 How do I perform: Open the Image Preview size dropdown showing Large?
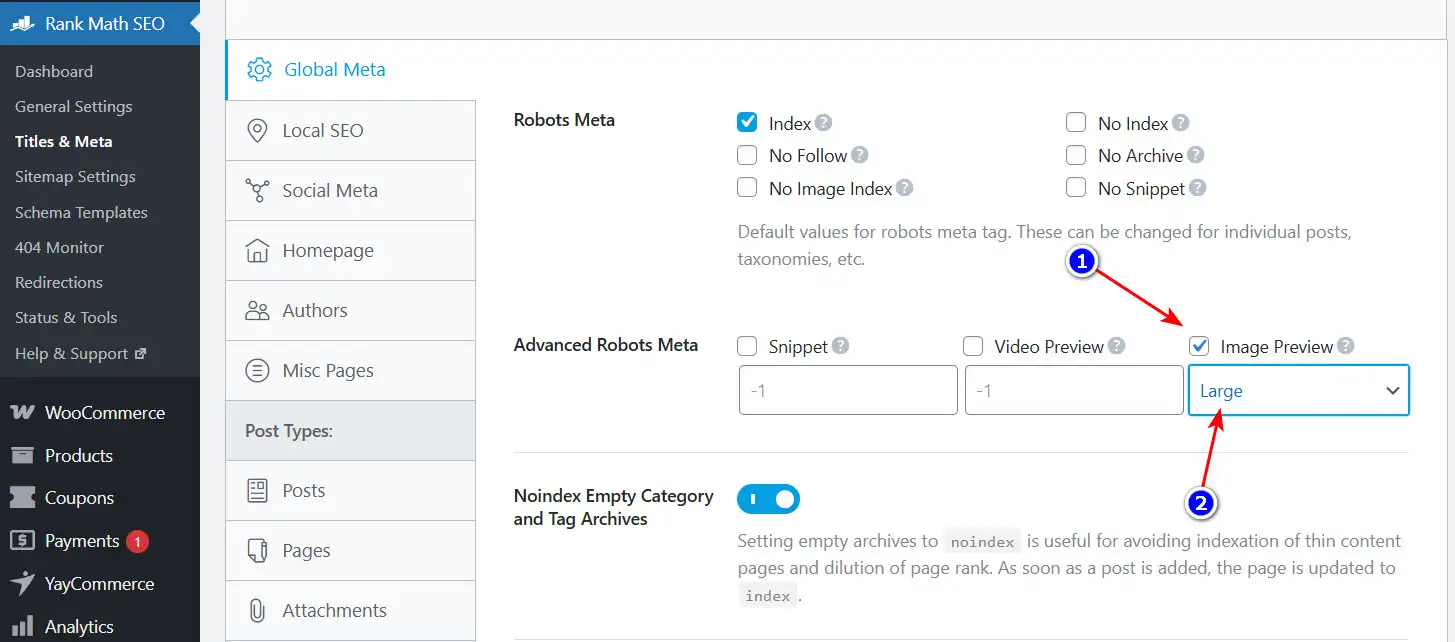(x=1298, y=390)
